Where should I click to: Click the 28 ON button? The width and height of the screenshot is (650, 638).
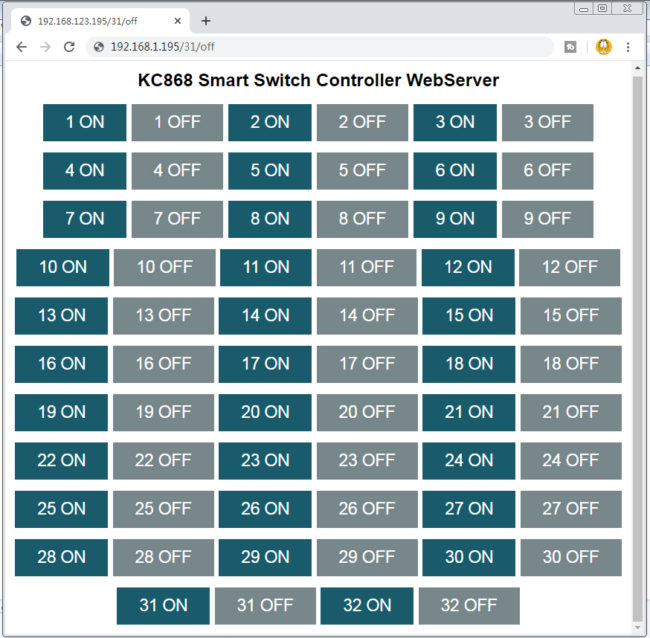[x=61, y=558]
